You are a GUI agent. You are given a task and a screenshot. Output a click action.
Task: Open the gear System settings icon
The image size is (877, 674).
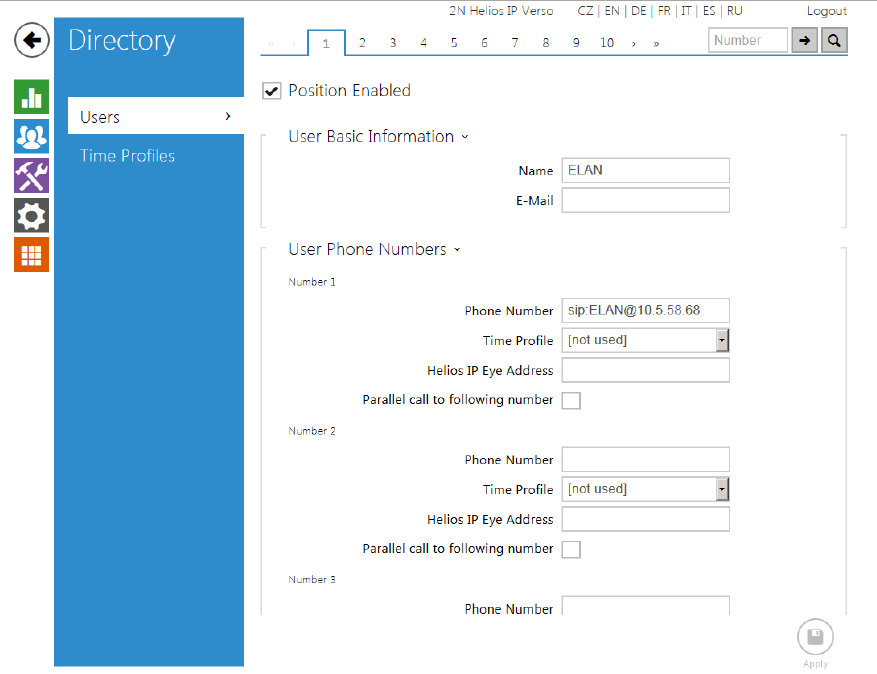[x=32, y=215]
